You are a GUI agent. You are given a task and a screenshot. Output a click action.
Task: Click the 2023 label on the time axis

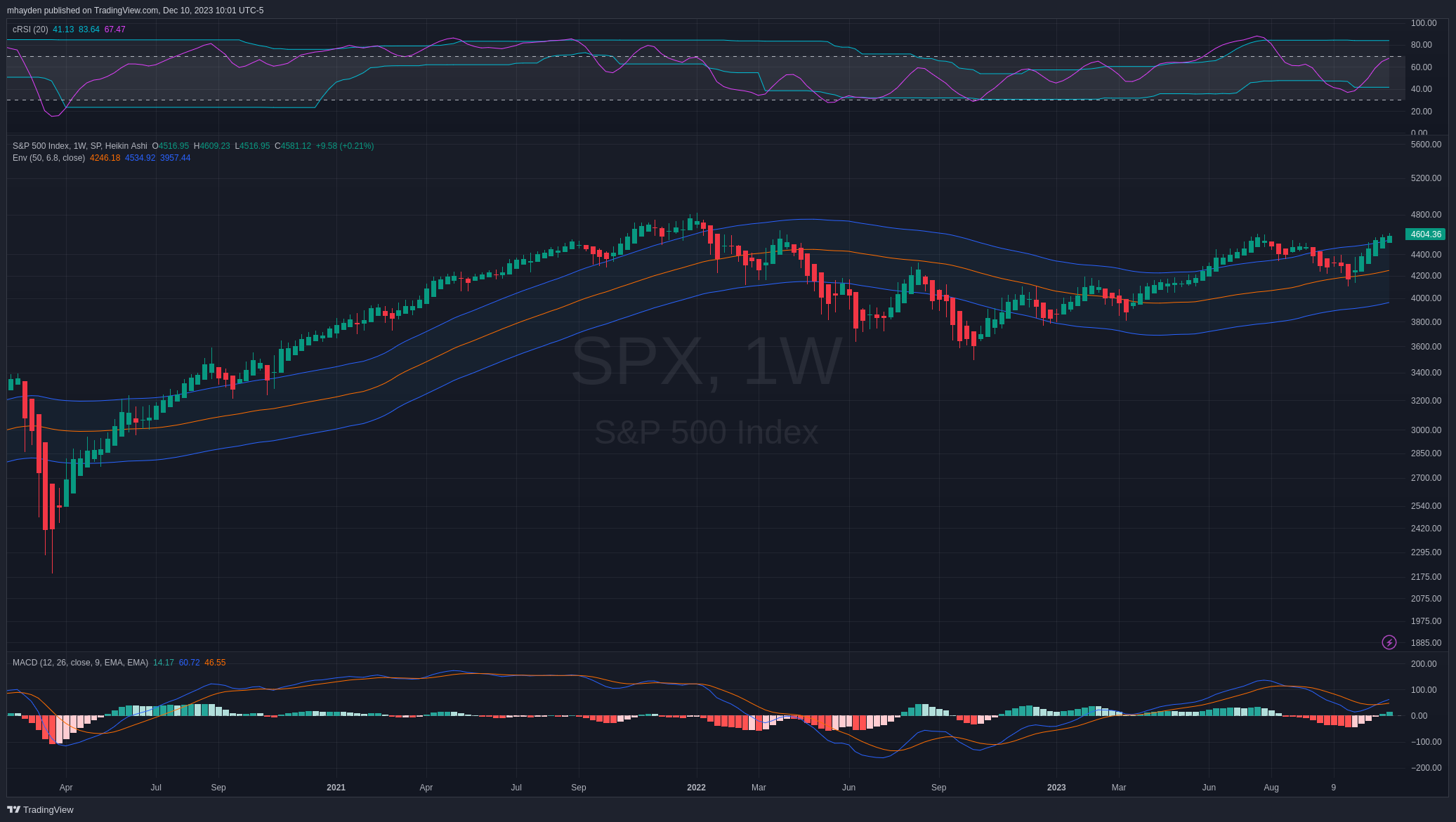(1056, 788)
